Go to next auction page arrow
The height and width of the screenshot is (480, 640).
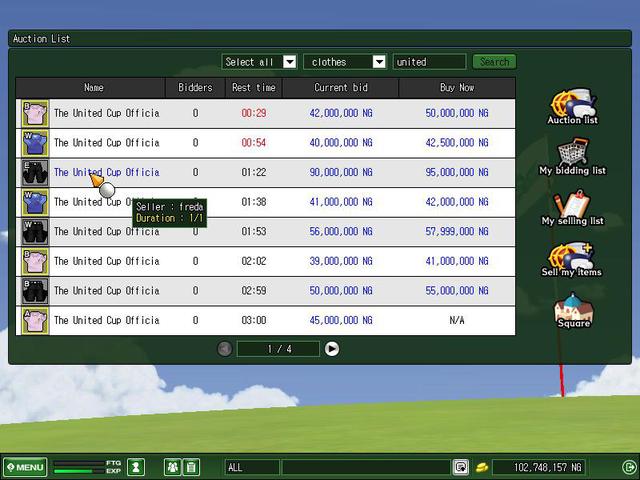click(x=332, y=349)
